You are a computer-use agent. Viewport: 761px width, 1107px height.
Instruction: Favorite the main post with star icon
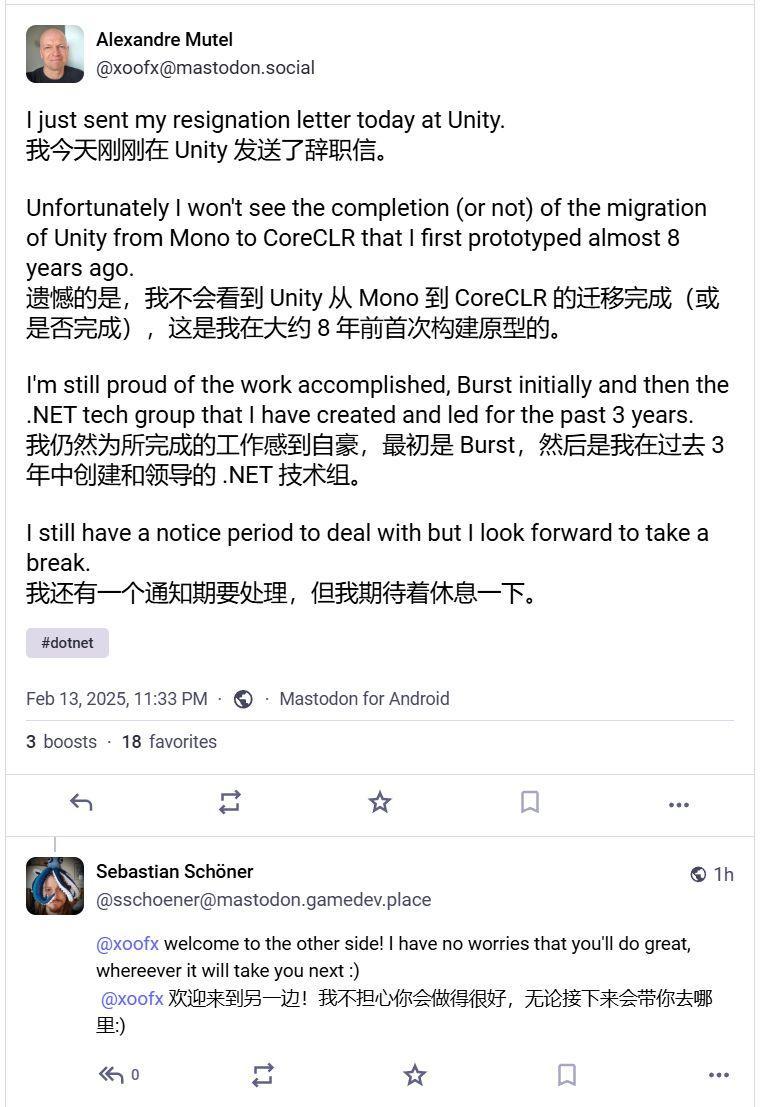pyautogui.click(x=380, y=802)
